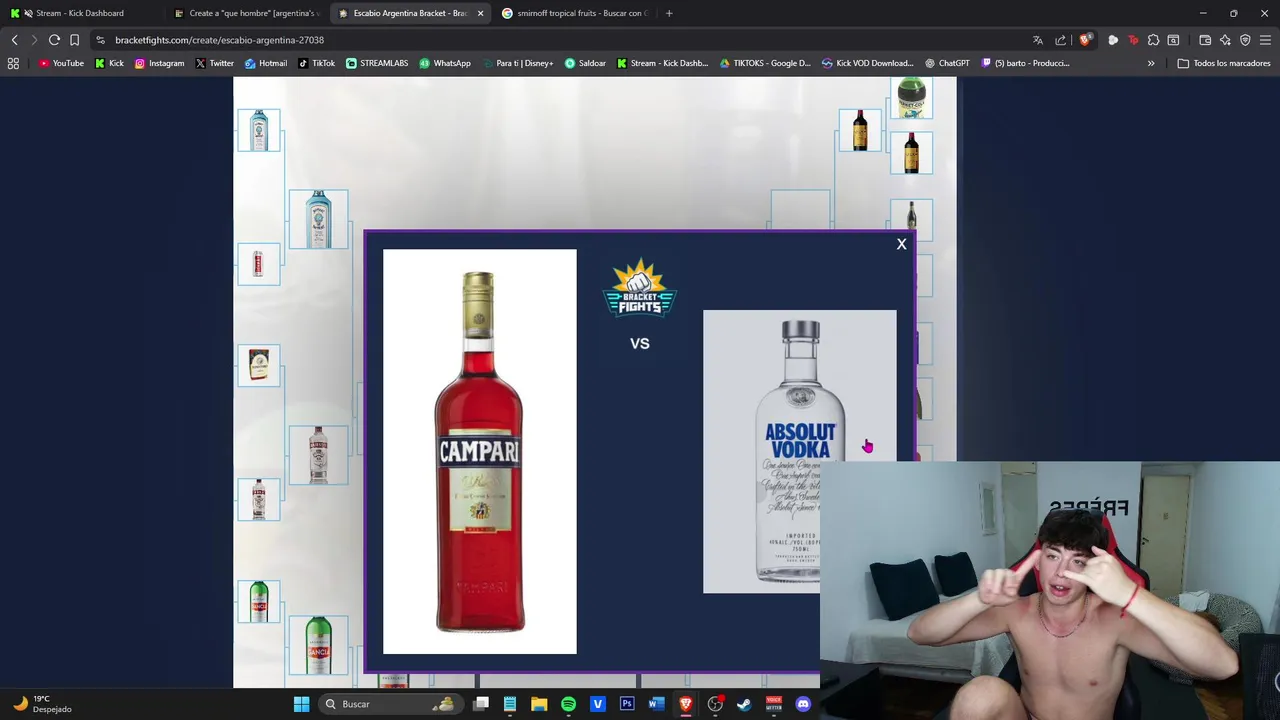Image resolution: width=1280 pixels, height=720 pixels.
Task: Open the Kick VOD Download... bookmark
Action: click(x=867, y=63)
